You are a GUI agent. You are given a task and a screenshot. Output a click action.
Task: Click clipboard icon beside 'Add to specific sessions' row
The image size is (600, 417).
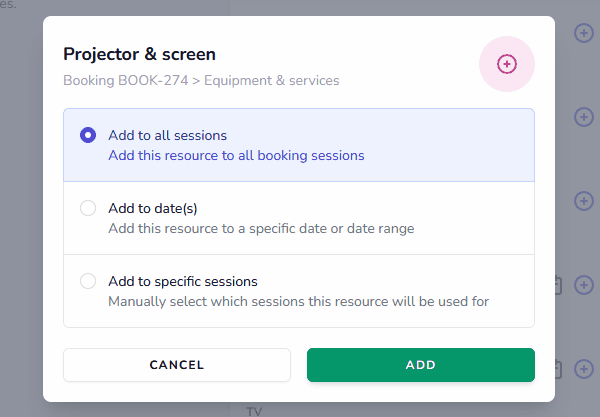pyautogui.click(x=558, y=285)
